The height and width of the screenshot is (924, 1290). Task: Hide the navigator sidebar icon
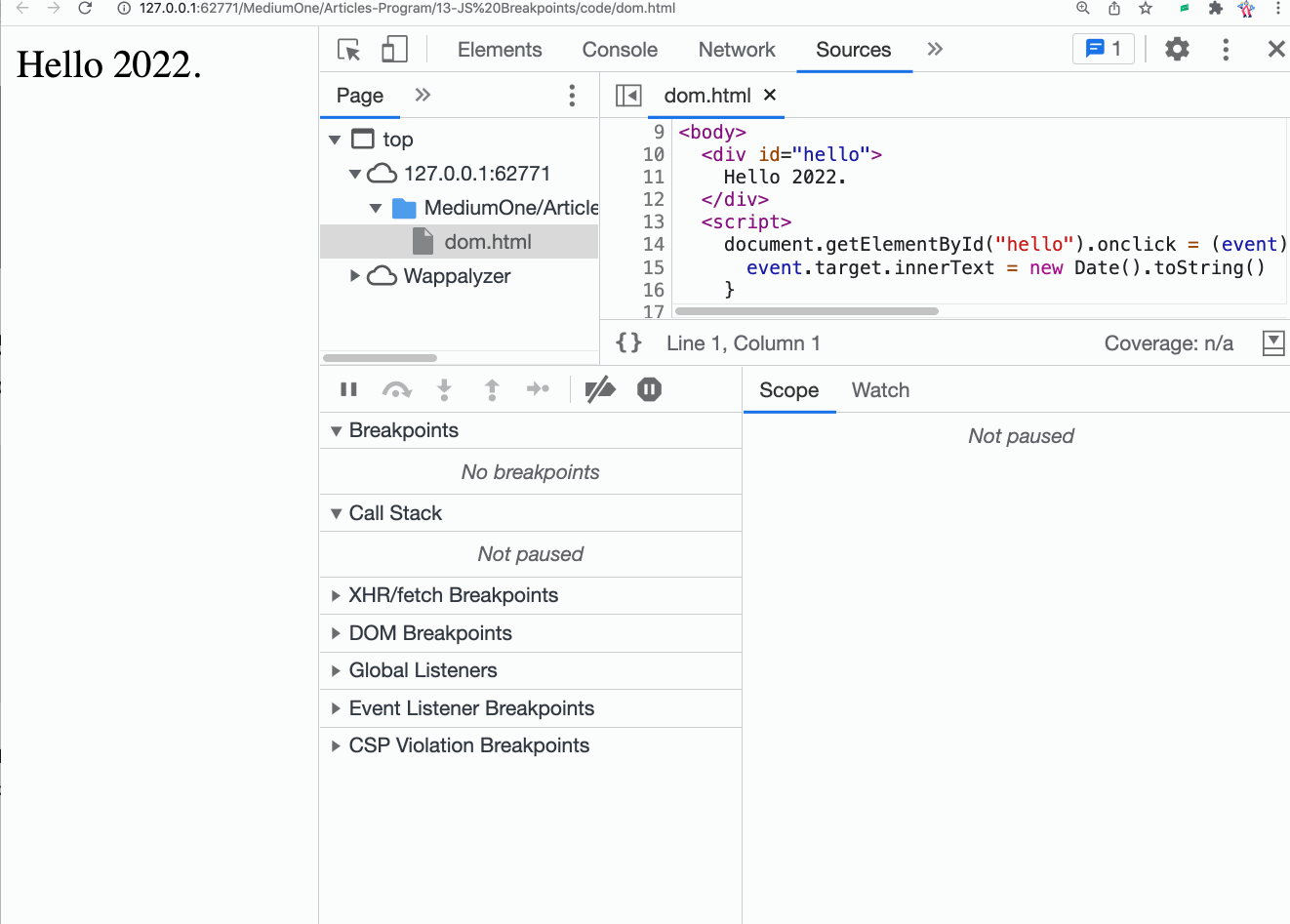628,95
